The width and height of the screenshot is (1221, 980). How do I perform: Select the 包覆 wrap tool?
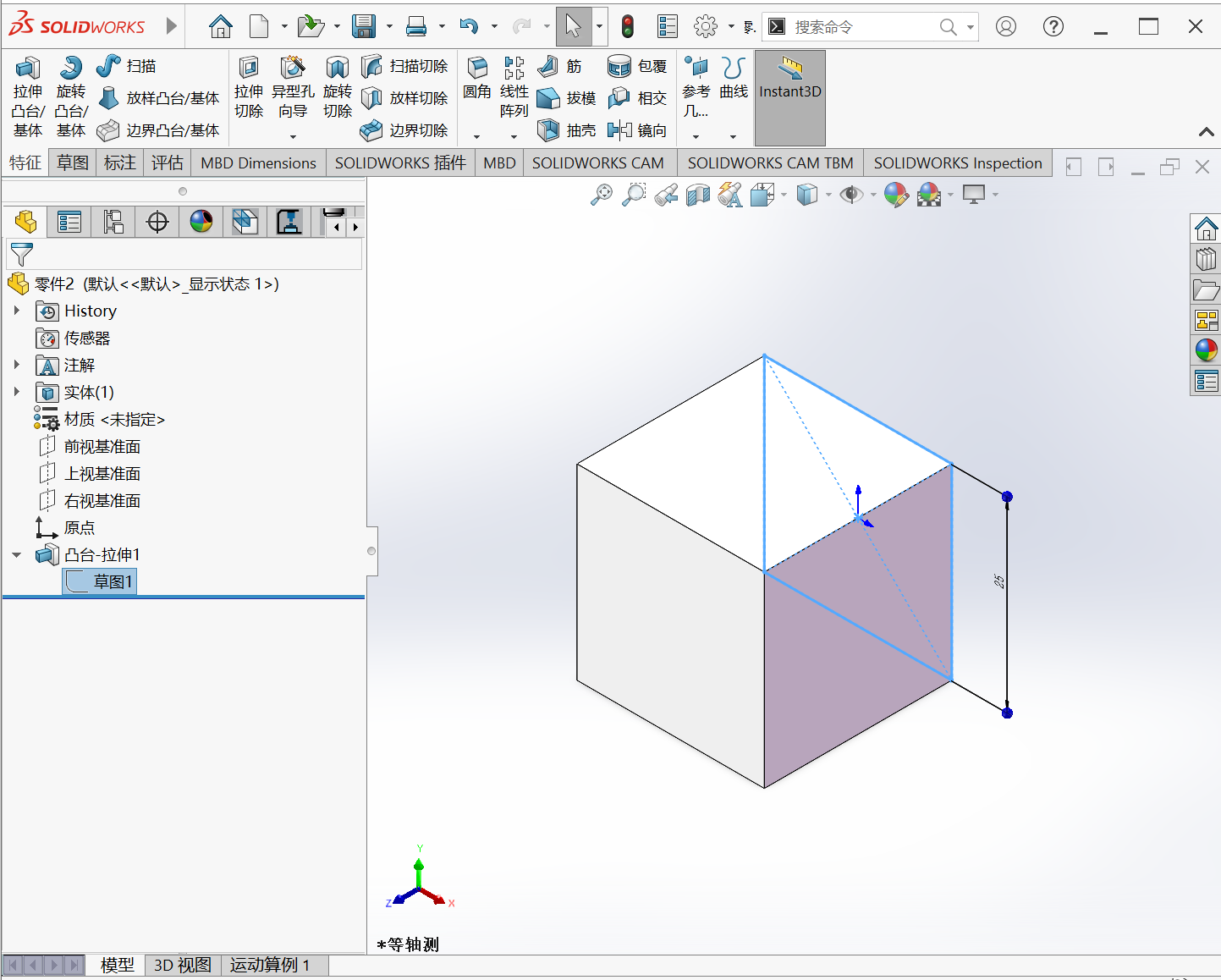click(637, 66)
